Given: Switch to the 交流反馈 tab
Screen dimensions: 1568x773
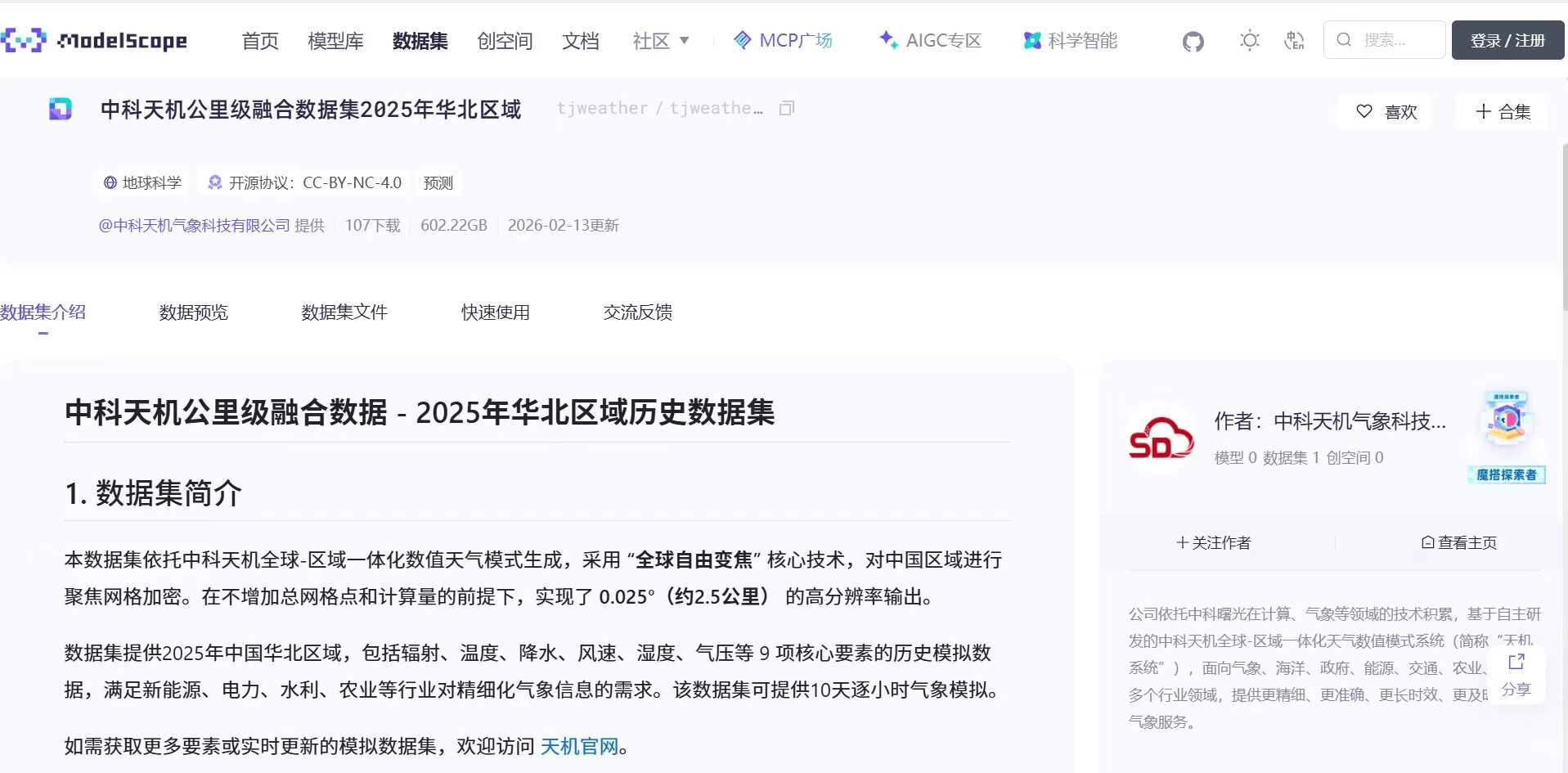Looking at the screenshot, I should (x=638, y=312).
